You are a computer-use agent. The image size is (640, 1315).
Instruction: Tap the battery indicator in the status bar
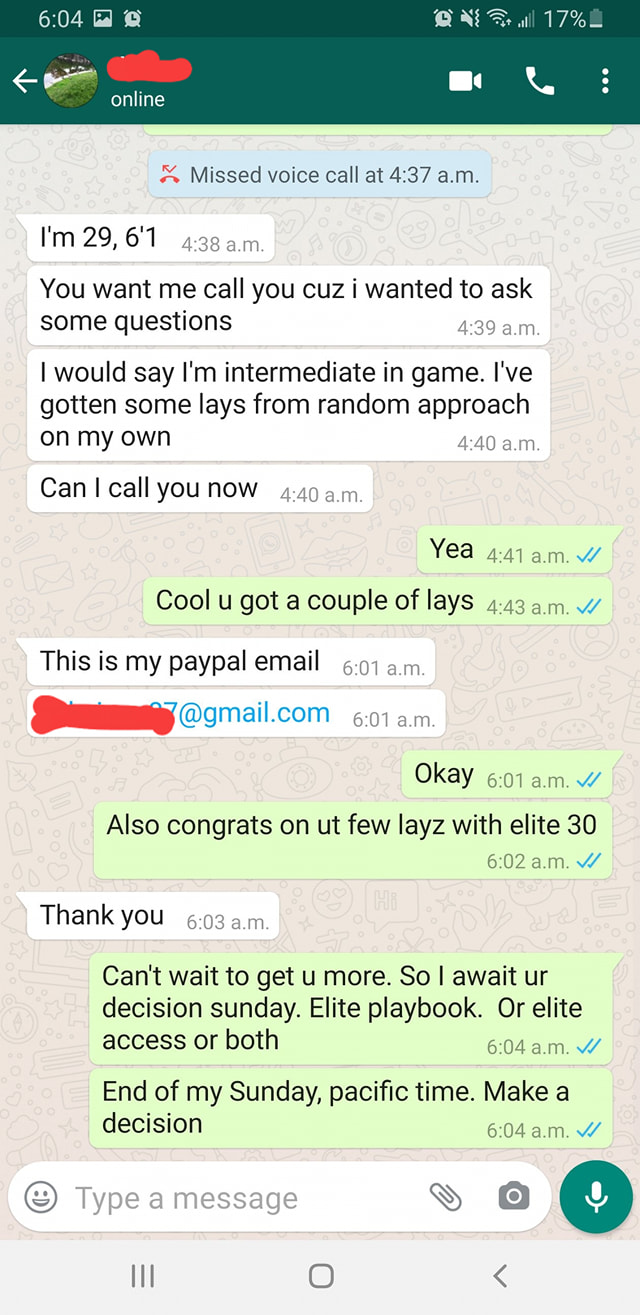596,18
